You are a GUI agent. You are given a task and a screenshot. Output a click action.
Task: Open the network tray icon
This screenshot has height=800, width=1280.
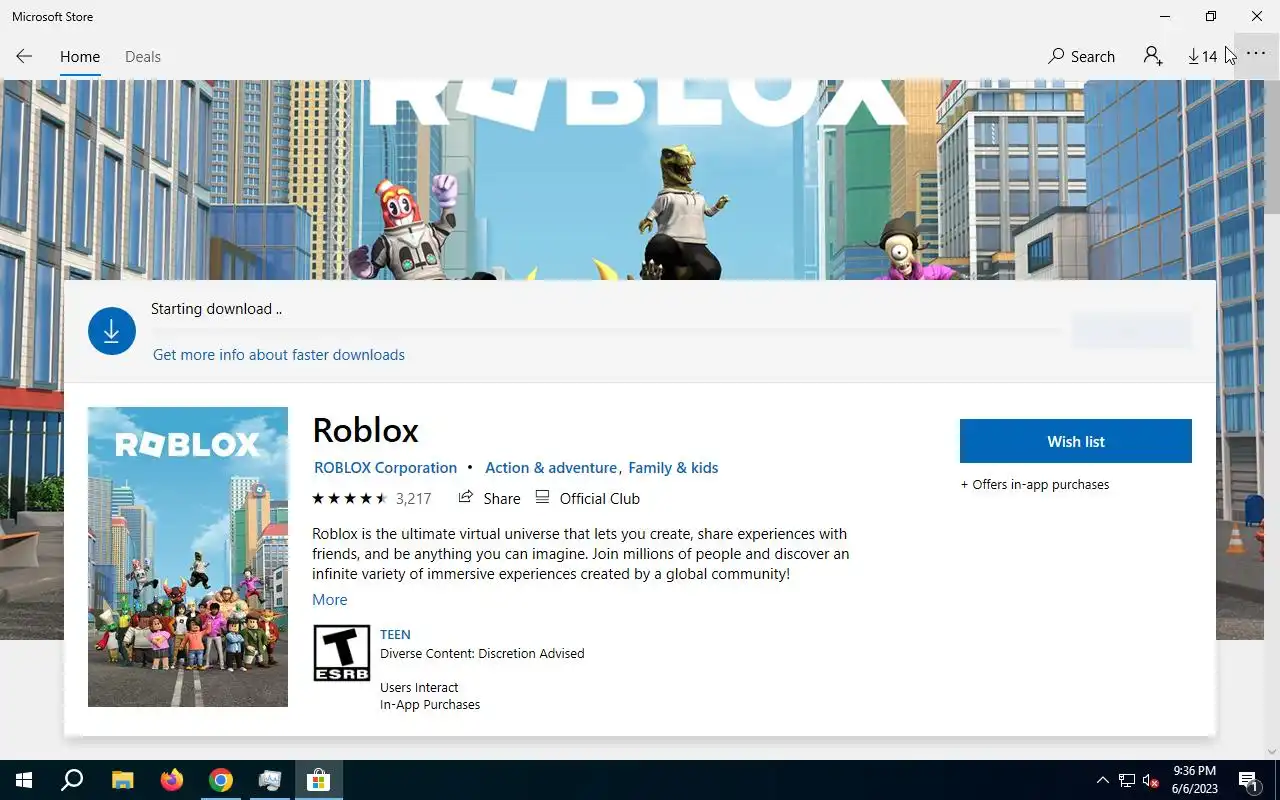[x=1127, y=780]
